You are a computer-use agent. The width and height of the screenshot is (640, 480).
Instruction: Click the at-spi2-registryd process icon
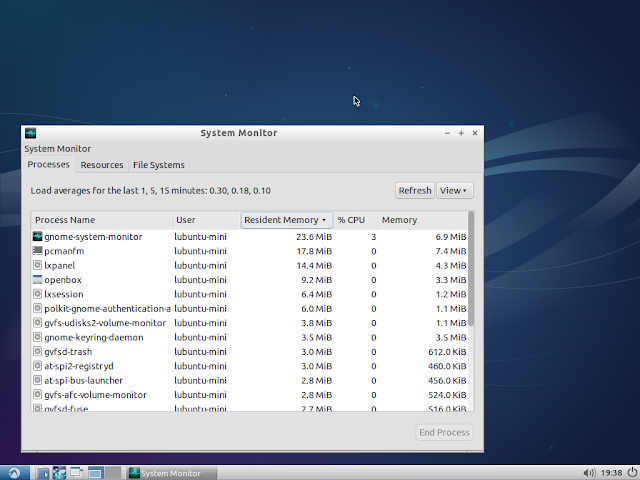(x=37, y=366)
